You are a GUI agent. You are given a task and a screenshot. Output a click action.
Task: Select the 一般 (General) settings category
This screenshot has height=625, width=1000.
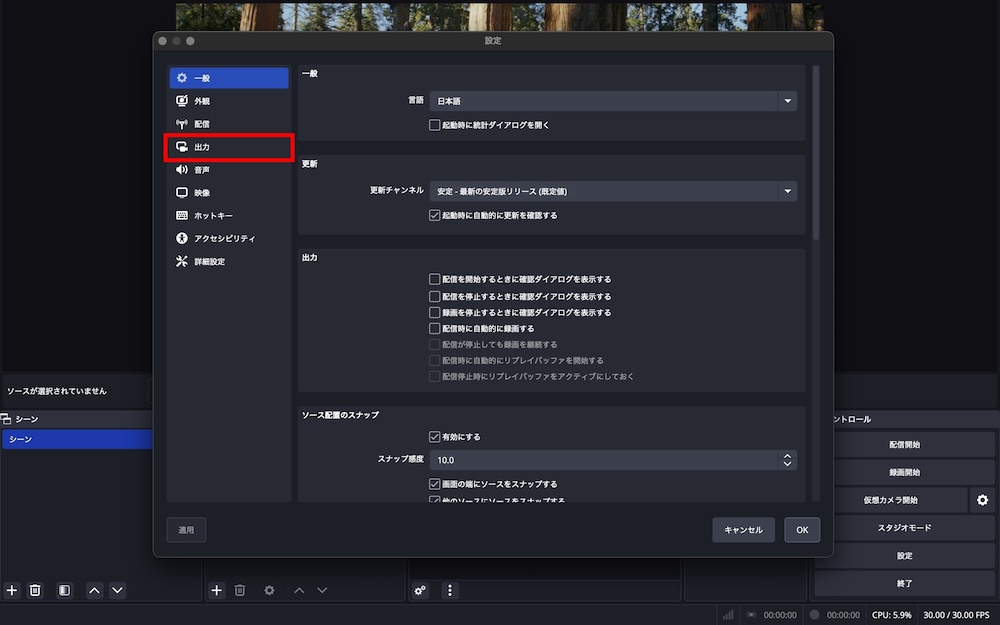[229, 78]
